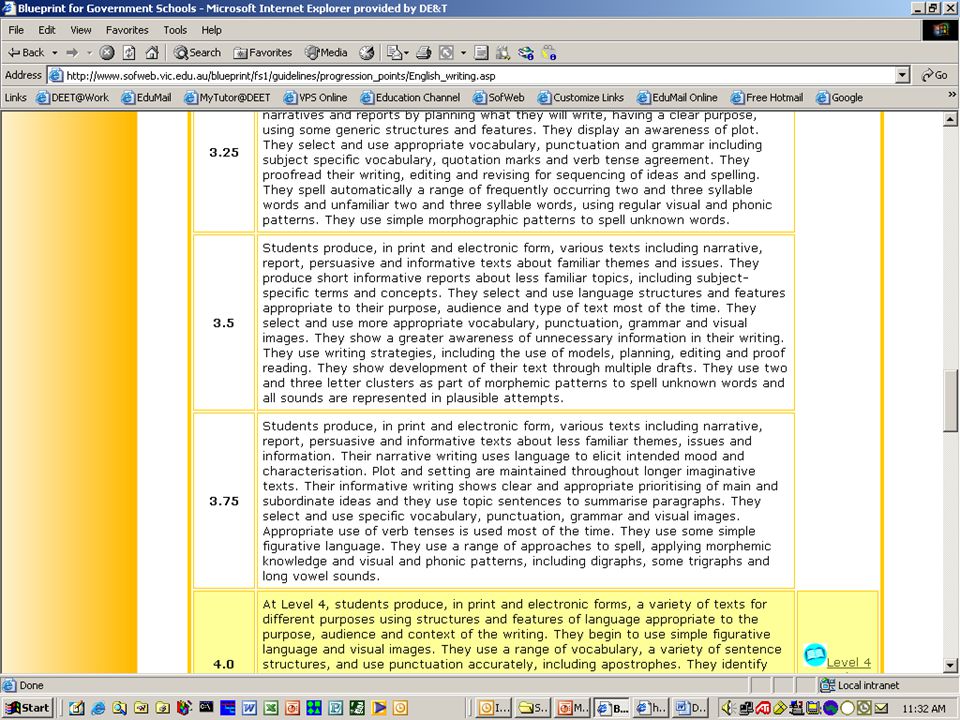Open the Favorites menu
Image resolution: width=960 pixels, height=720 pixels.
pyautogui.click(x=127, y=30)
